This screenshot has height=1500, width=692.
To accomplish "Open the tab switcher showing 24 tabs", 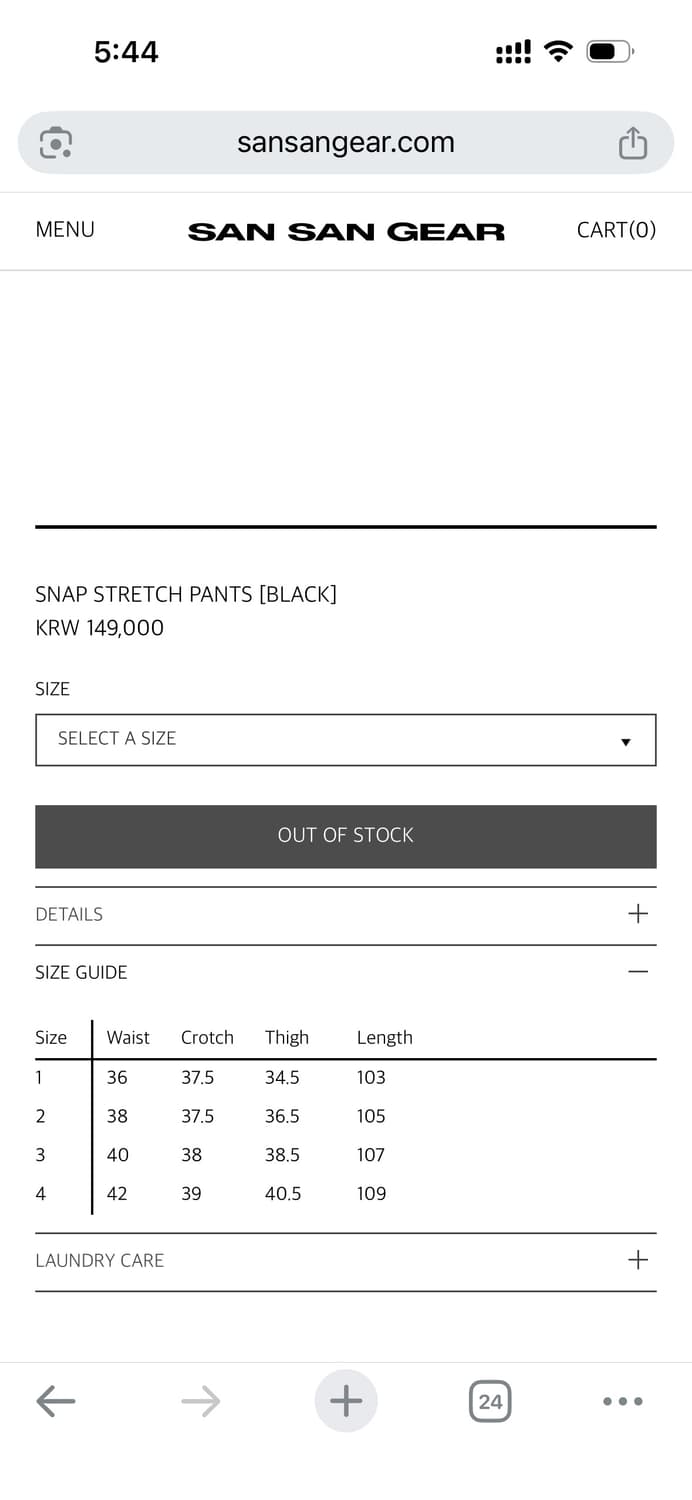I will pos(490,1401).
